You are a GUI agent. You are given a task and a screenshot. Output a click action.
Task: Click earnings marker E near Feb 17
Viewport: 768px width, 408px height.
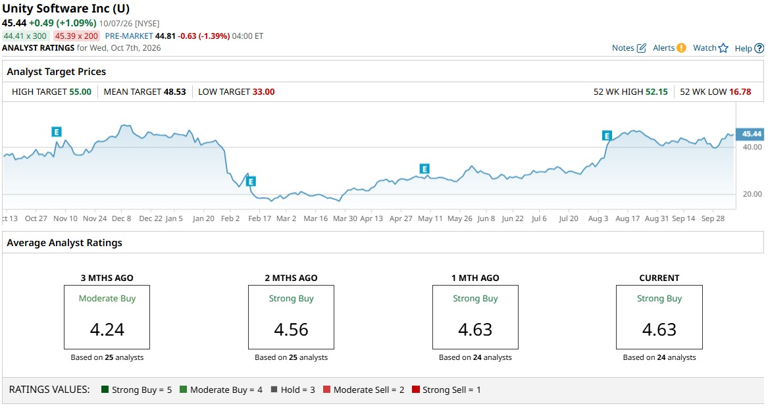251,182
